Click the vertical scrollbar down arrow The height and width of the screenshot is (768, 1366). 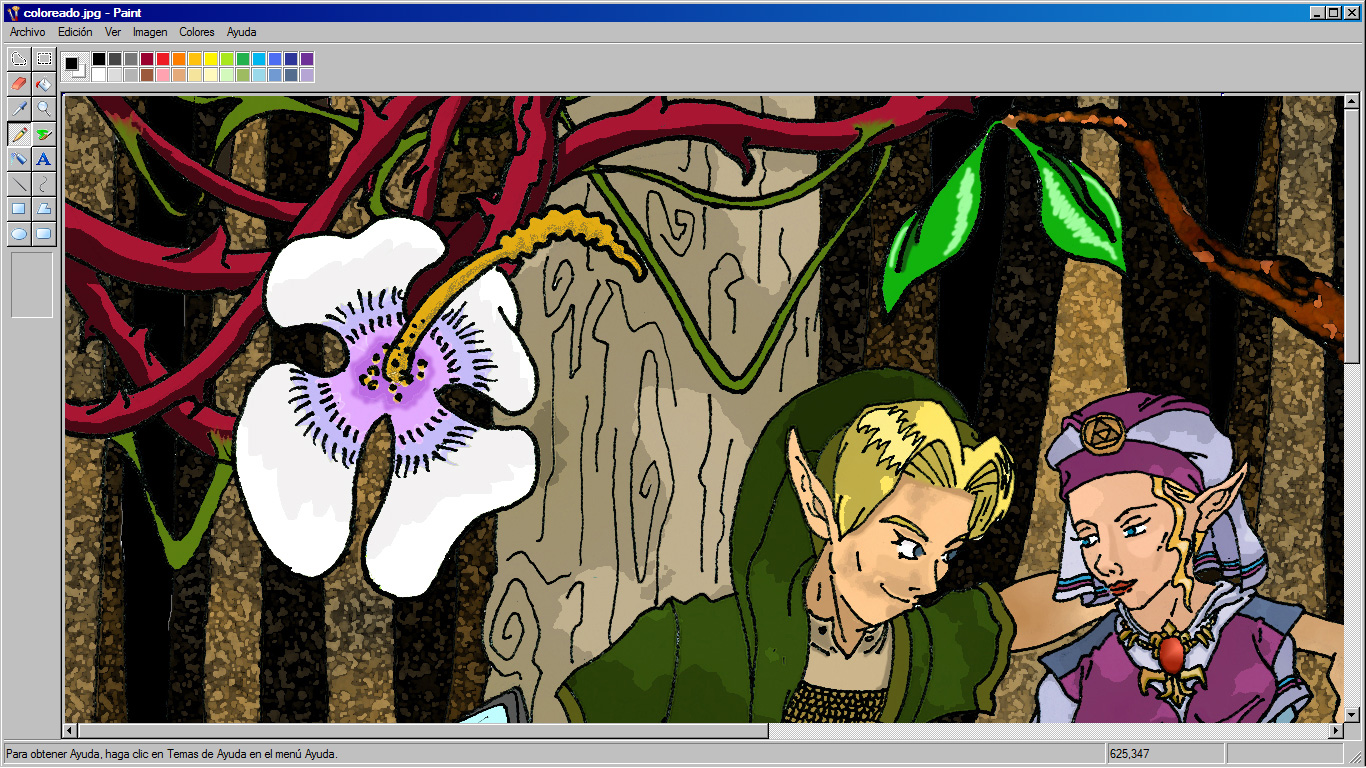coord(1351,714)
